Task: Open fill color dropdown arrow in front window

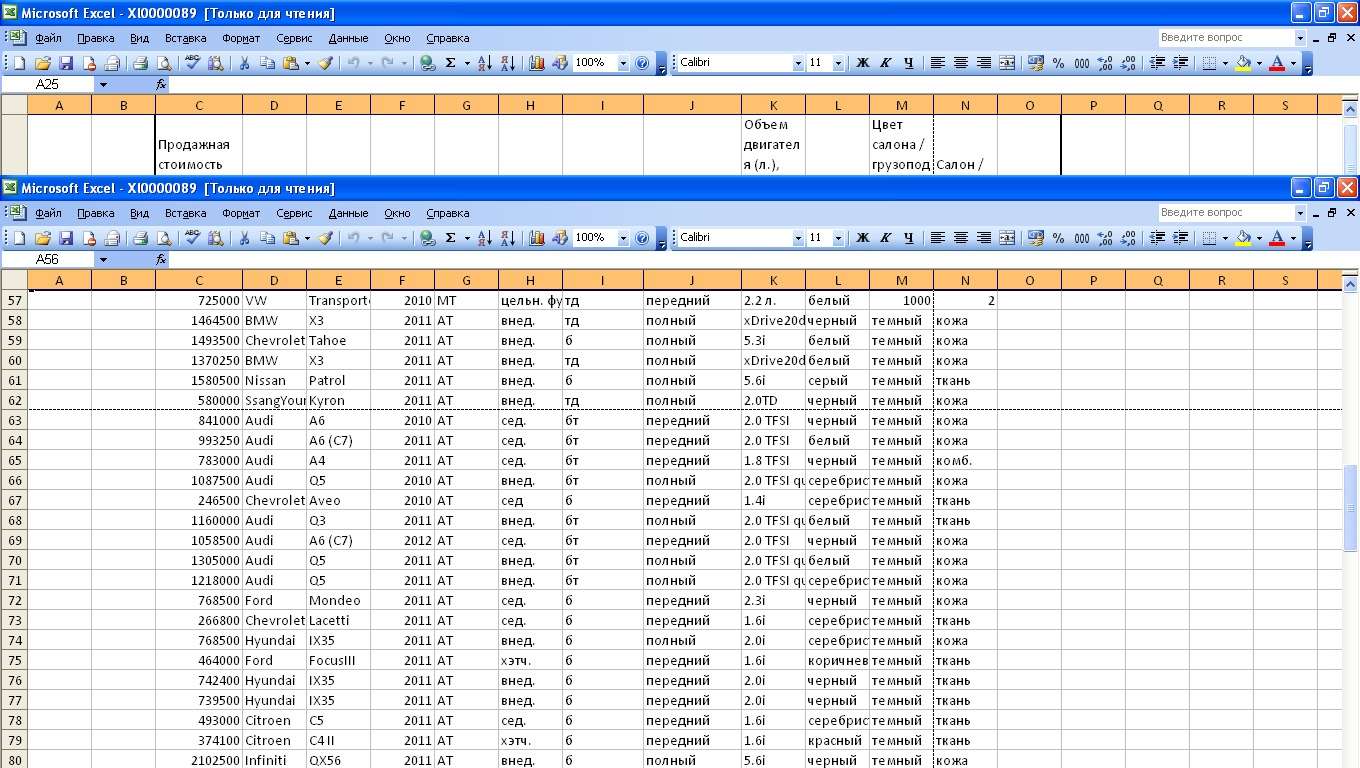Action: [1258, 238]
